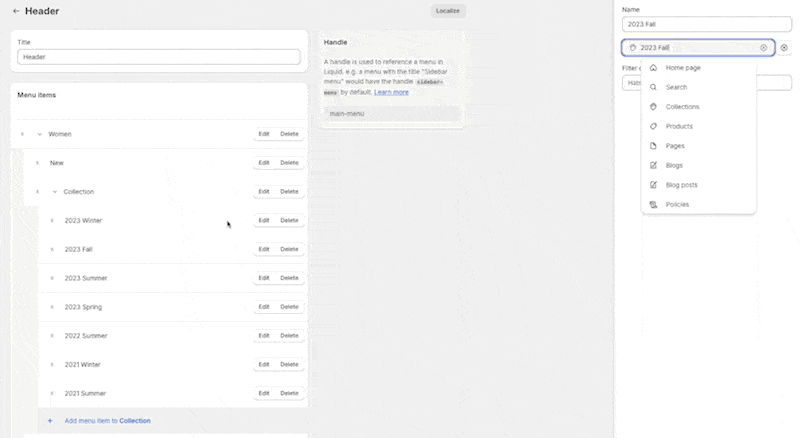This screenshot has width=800, height=438.
Task: Click the Products tag icon
Action: tap(653, 126)
